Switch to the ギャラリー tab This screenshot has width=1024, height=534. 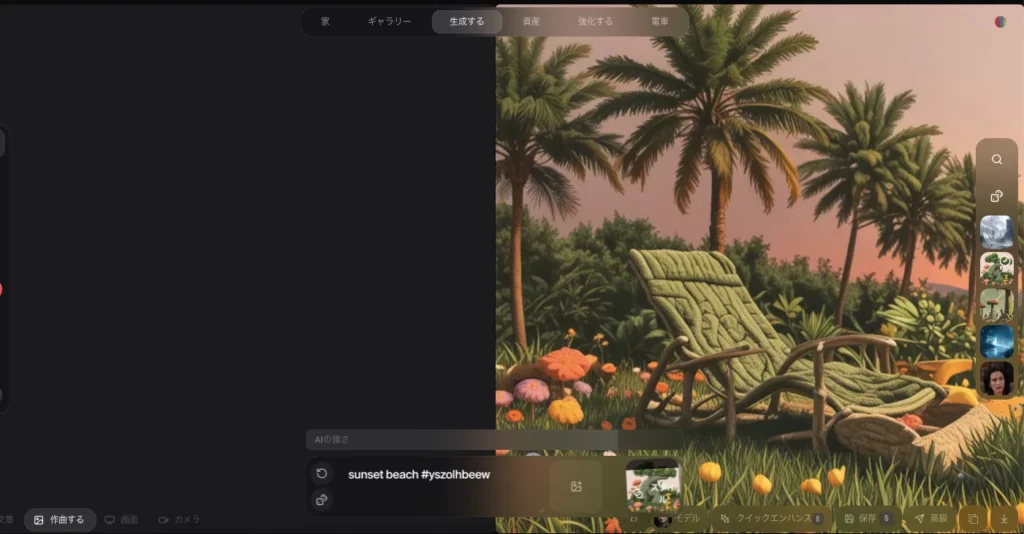point(389,21)
